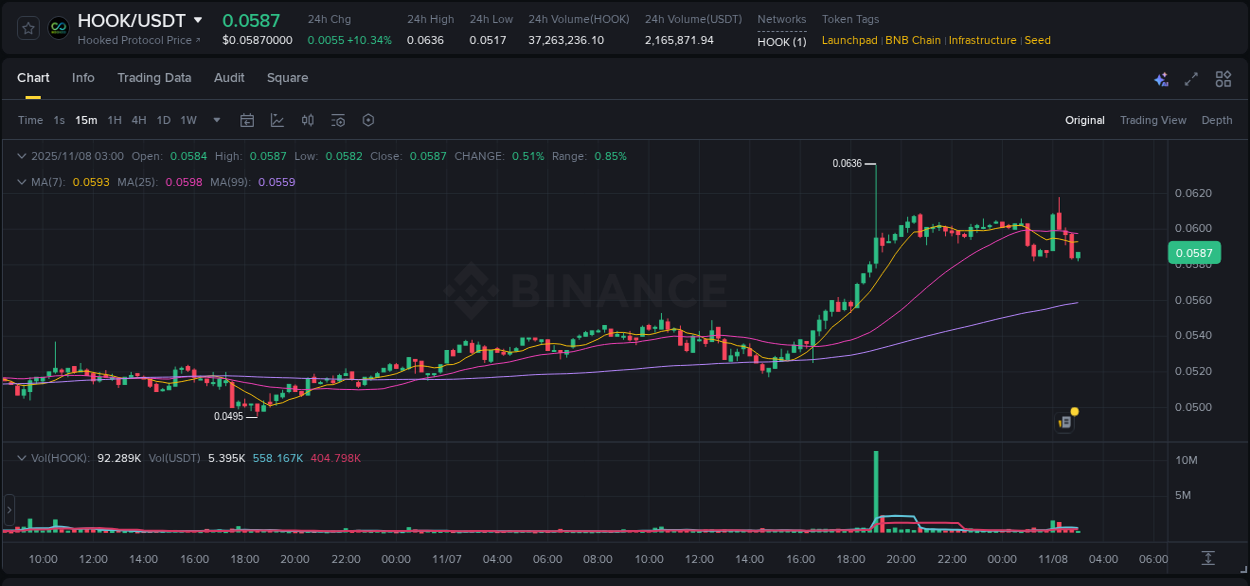Open the BNB Chain tag link
Viewport: 1250px width, 586px height.
coord(913,40)
